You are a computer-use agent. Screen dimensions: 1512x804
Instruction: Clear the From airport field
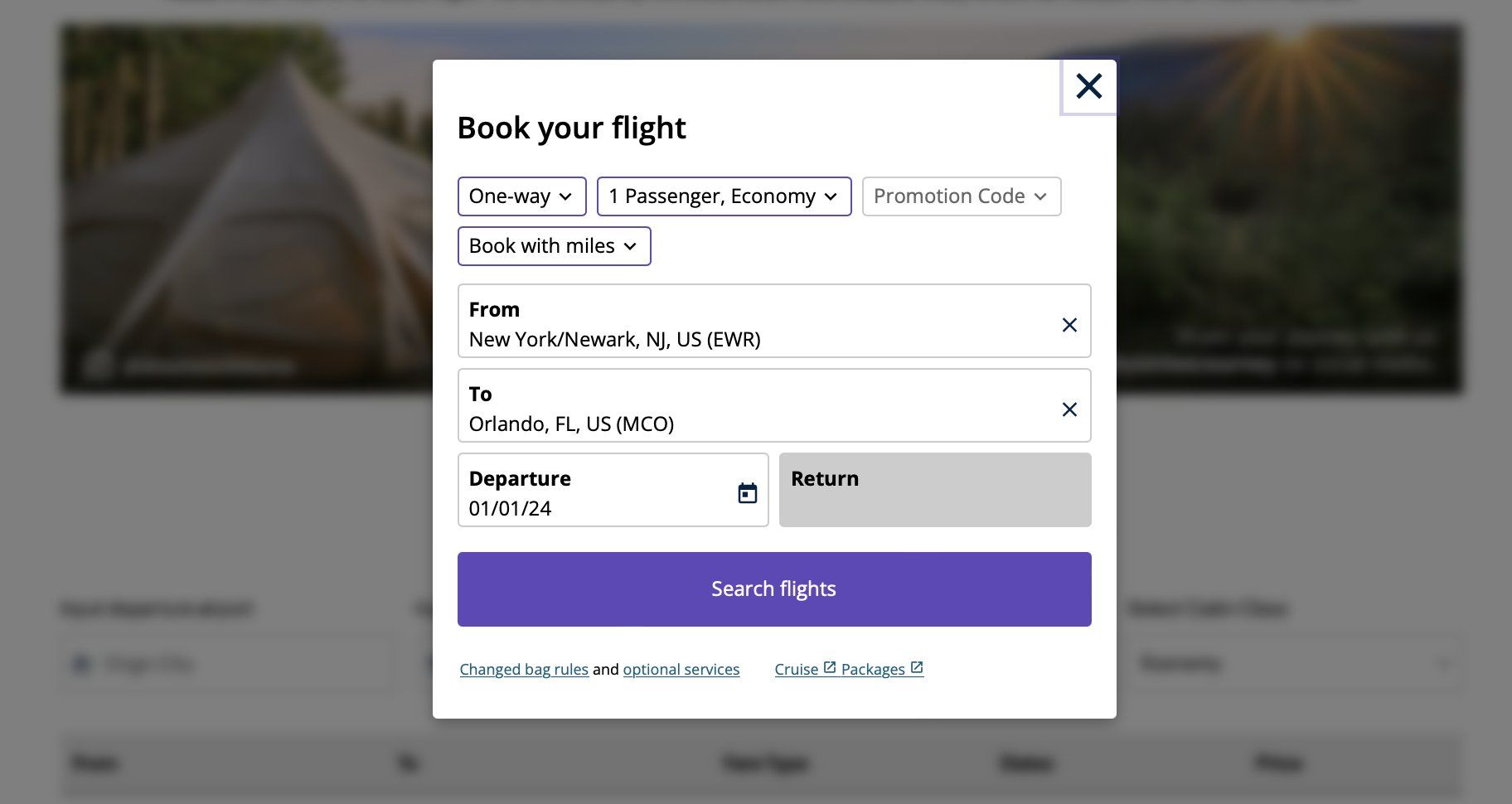1069,325
